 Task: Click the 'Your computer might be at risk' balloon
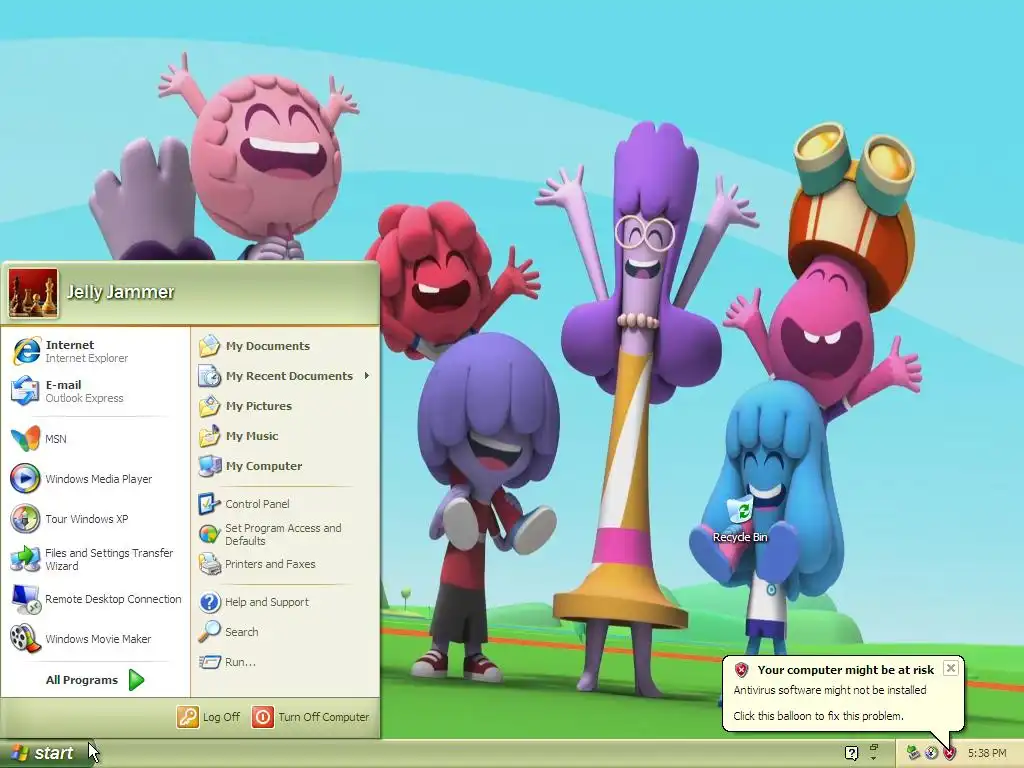click(842, 692)
